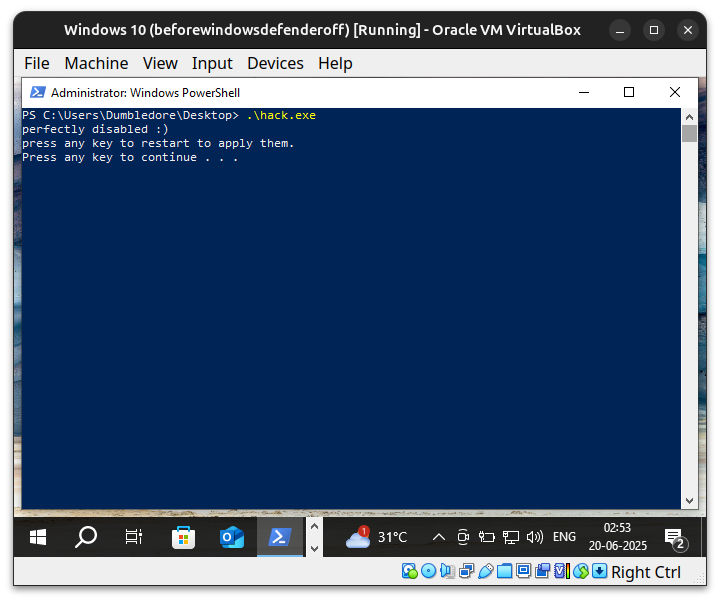The width and height of the screenshot is (720, 602).
Task: Open Task View in taskbar
Action: click(x=134, y=537)
